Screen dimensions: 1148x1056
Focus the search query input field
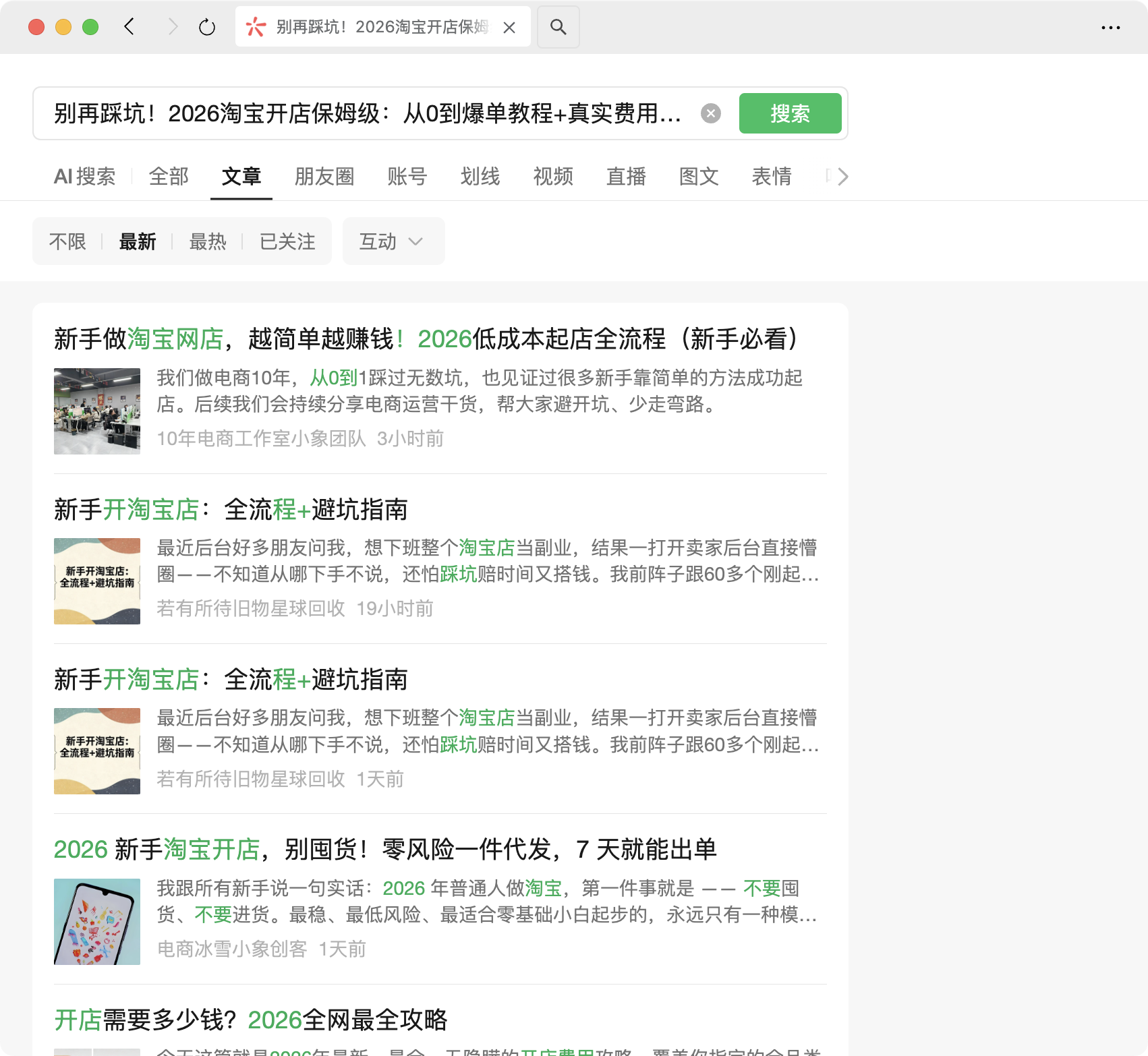tap(368, 113)
